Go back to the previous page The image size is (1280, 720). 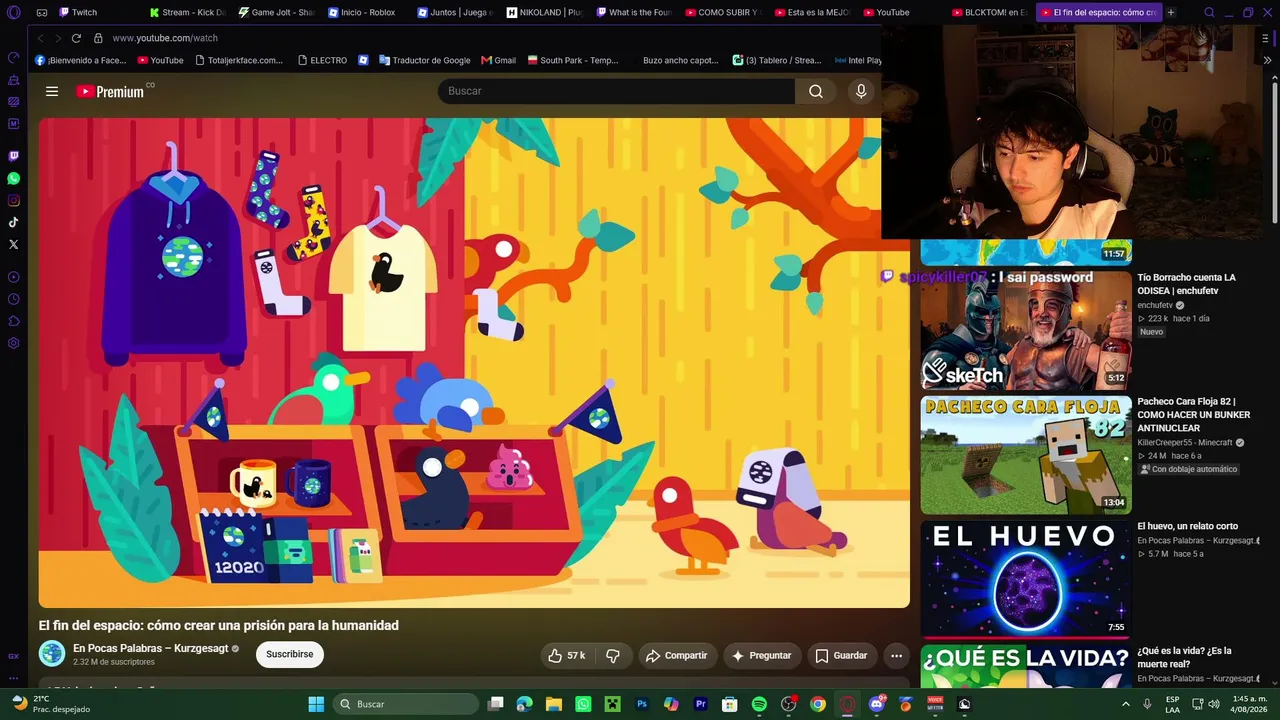coord(40,38)
